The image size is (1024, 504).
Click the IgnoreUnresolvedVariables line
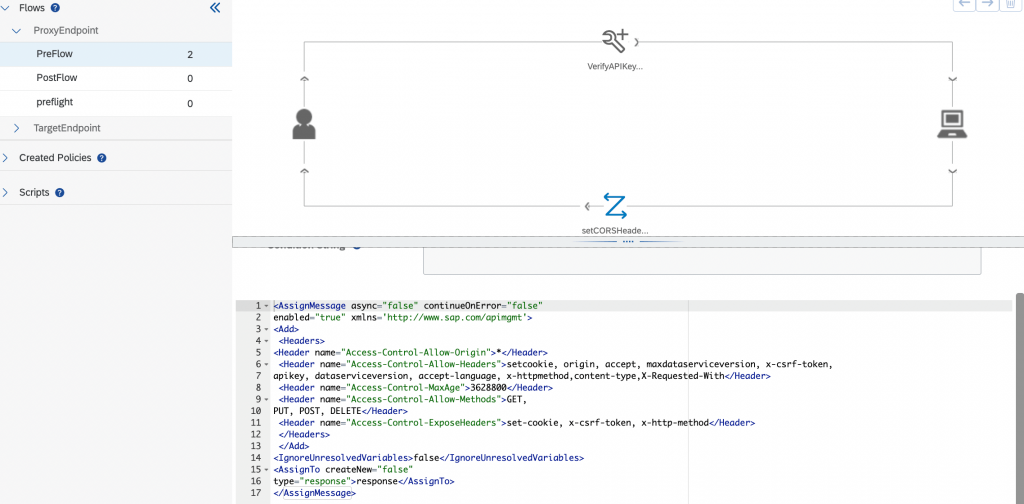(x=428, y=458)
